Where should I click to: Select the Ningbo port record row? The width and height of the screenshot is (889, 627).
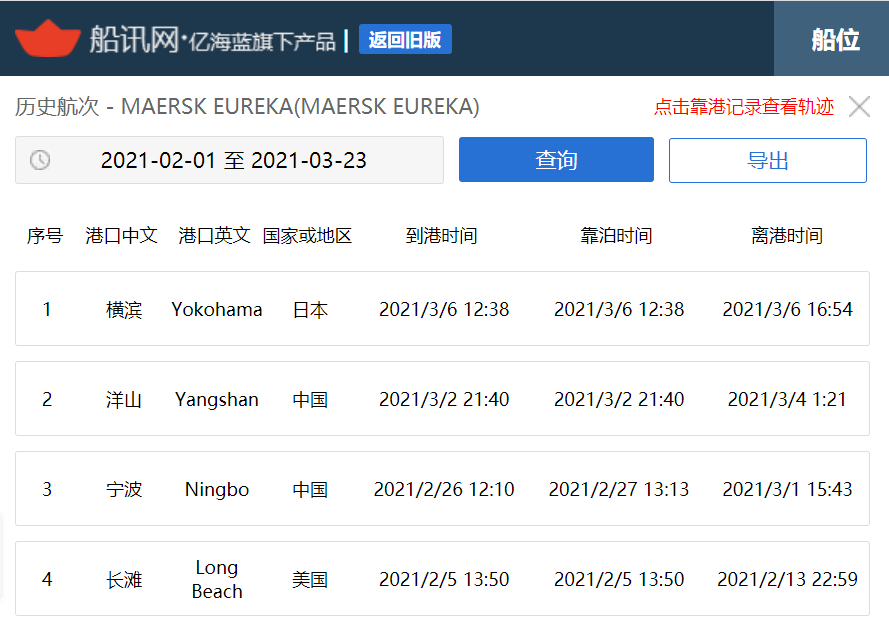(442, 489)
